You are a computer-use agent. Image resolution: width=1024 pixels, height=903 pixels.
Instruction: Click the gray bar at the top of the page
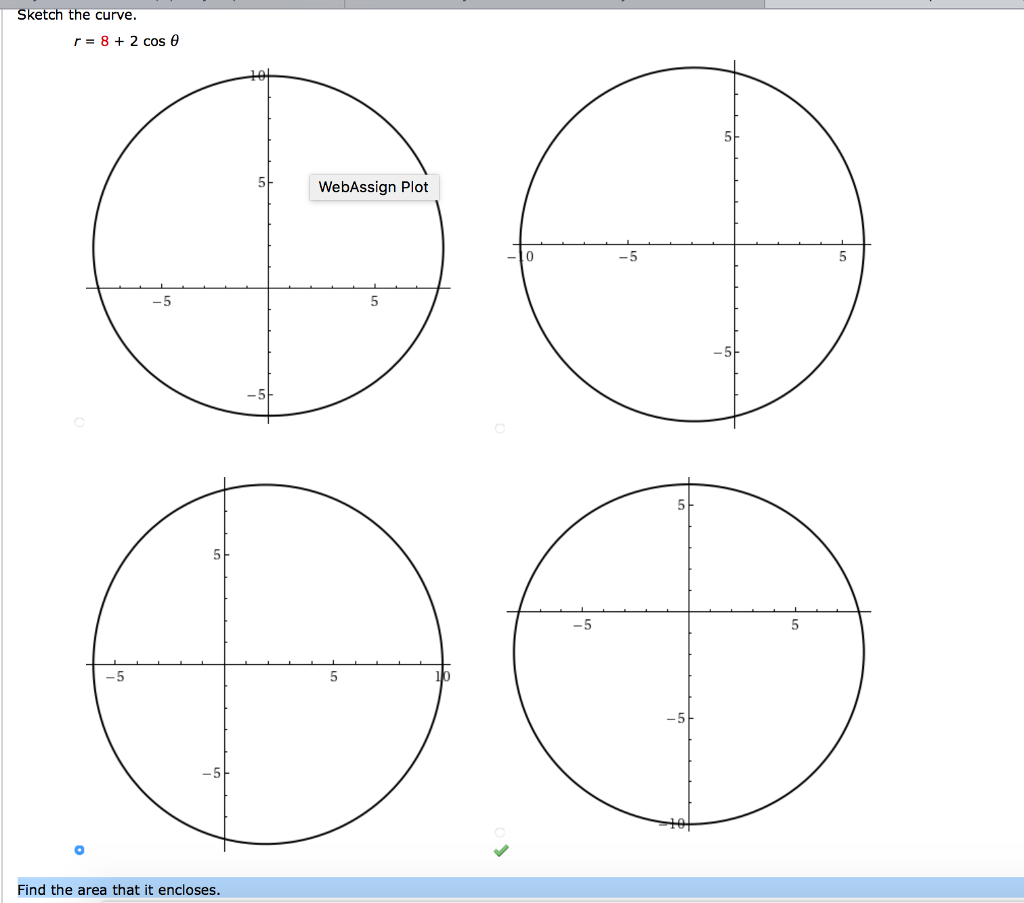coord(512,3)
